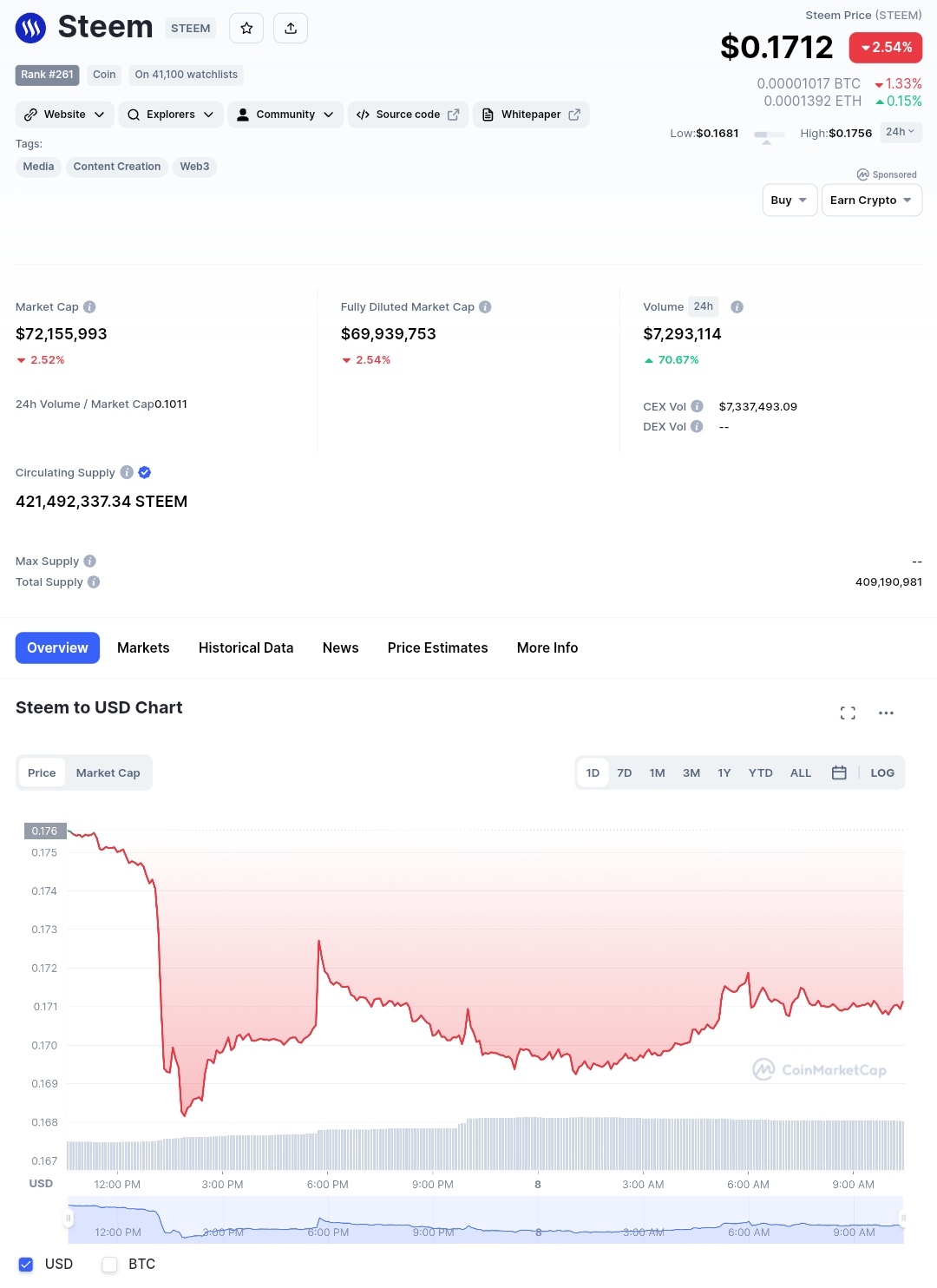
Task: Open chart more options ellipsis
Action: click(886, 713)
